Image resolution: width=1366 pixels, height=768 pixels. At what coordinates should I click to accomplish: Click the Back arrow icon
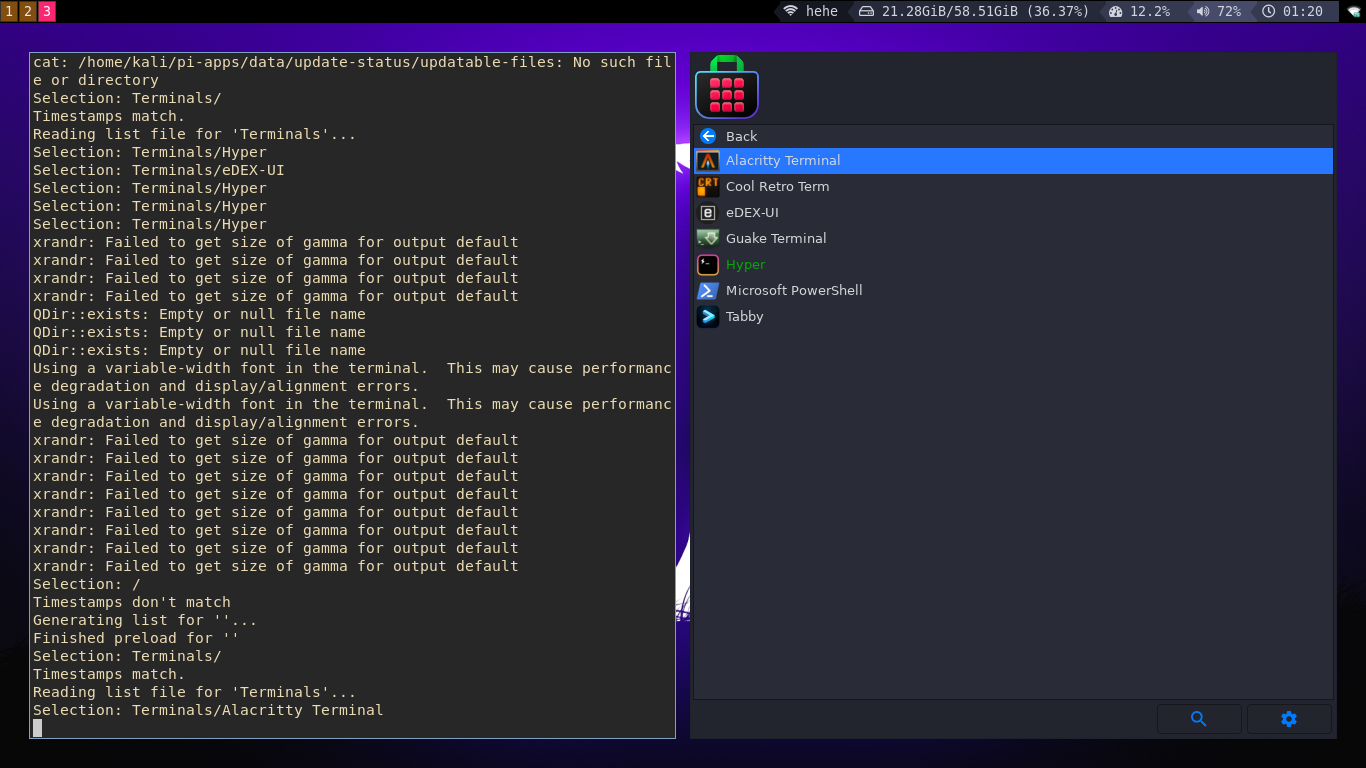(x=708, y=136)
